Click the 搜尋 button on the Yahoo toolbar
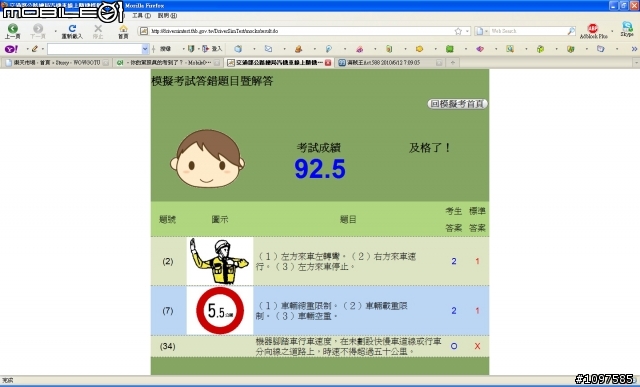The height and width of the screenshot is (387, 640). [x=165, y=49]
